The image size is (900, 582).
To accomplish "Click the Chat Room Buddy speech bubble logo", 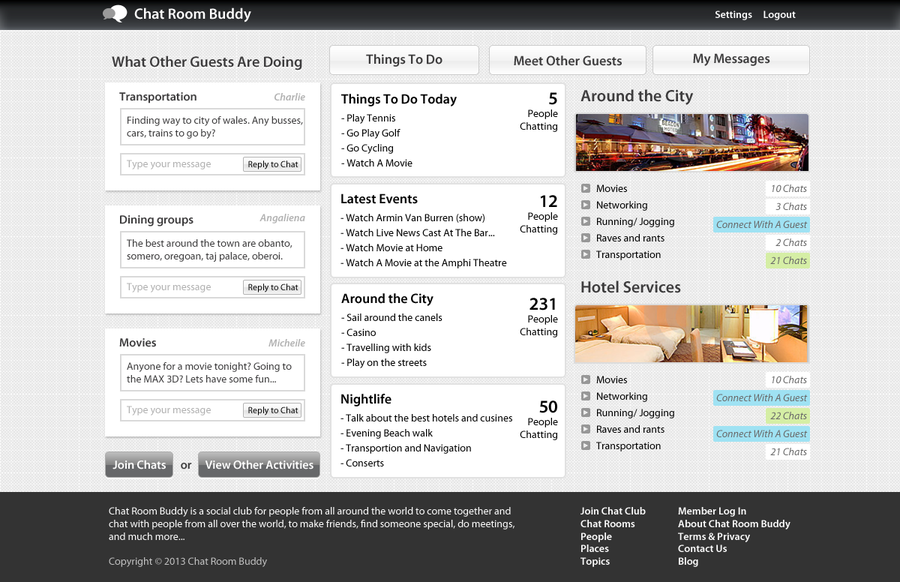I will pos(115,14).
